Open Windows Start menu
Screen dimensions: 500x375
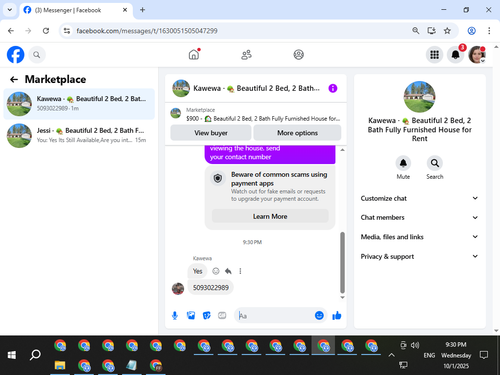(x=12, y=355)
